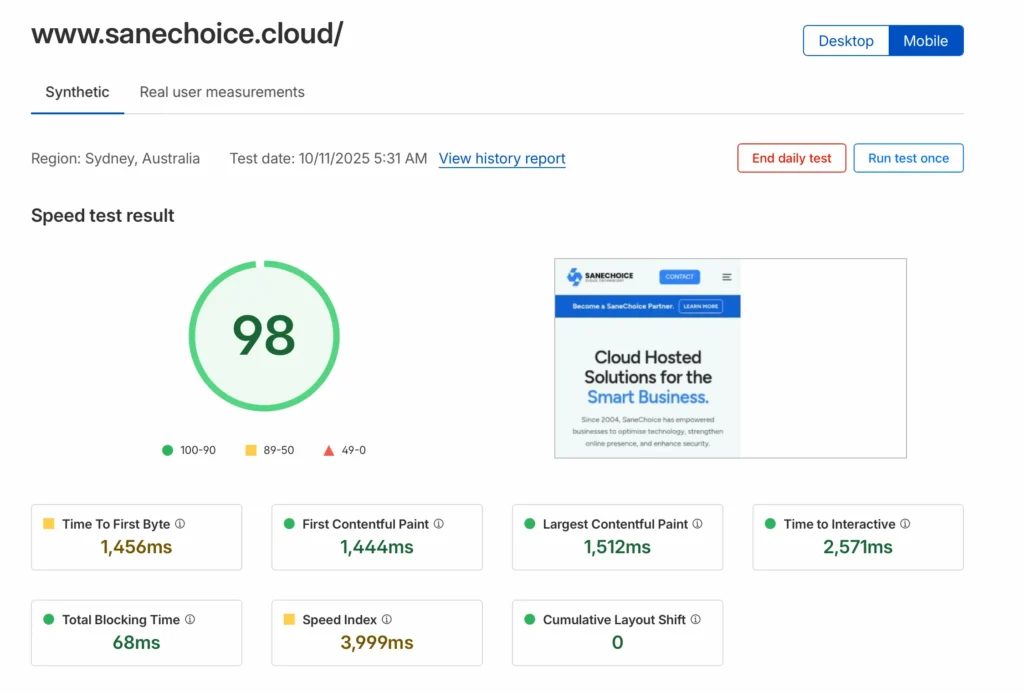Open First Contentful Paint info icon
Viewport: 1024px width, 693px height.
click(x=439, y=524)
